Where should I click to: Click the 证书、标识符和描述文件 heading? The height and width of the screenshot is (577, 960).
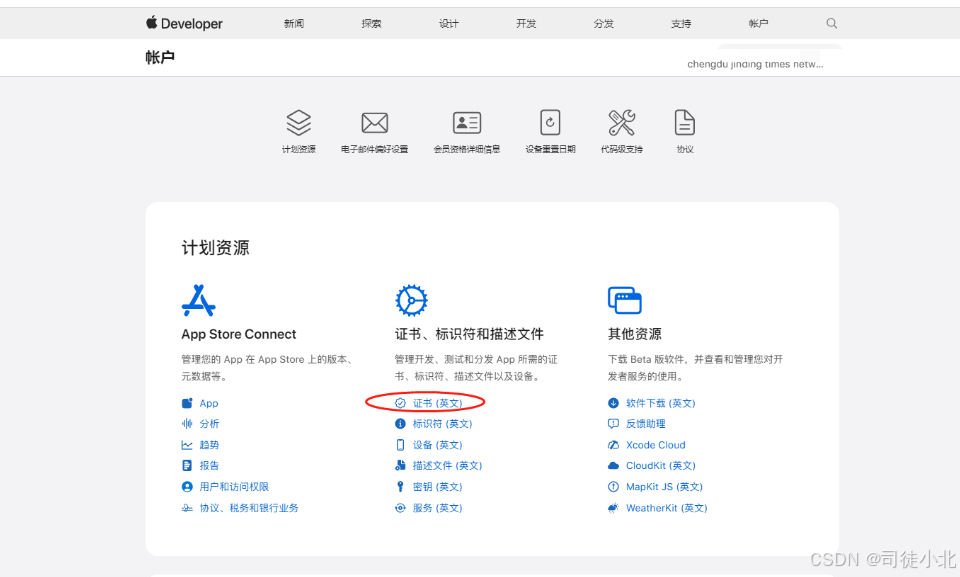tap(469, 334)
